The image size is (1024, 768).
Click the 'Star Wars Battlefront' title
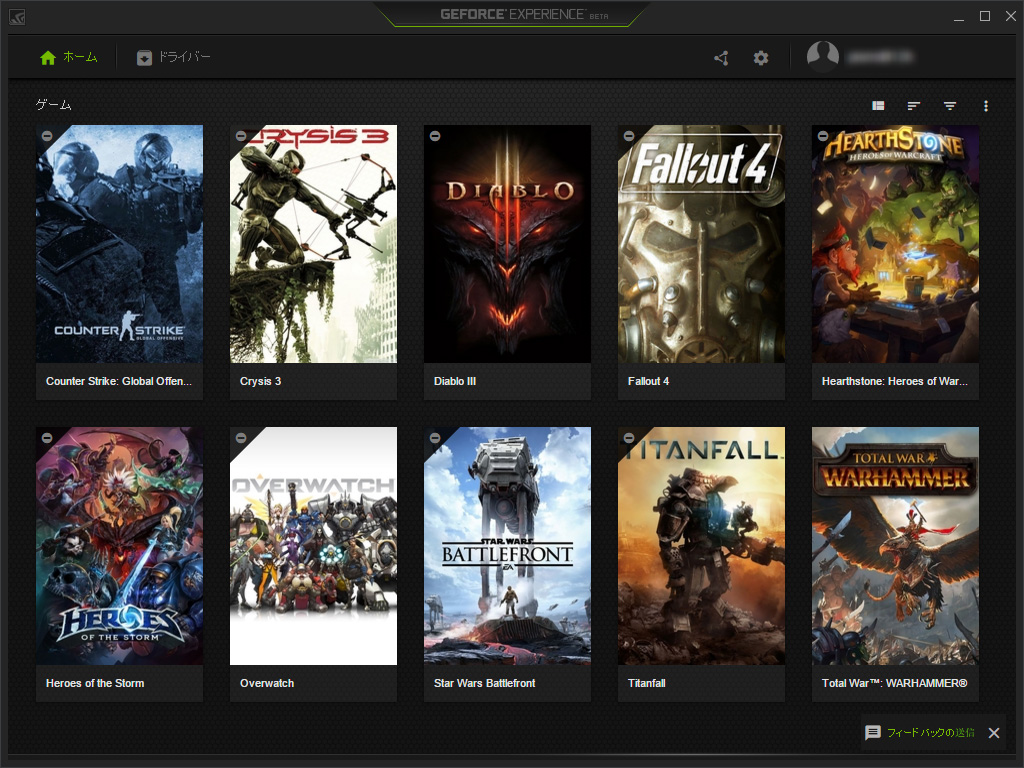tap(484, 683)
